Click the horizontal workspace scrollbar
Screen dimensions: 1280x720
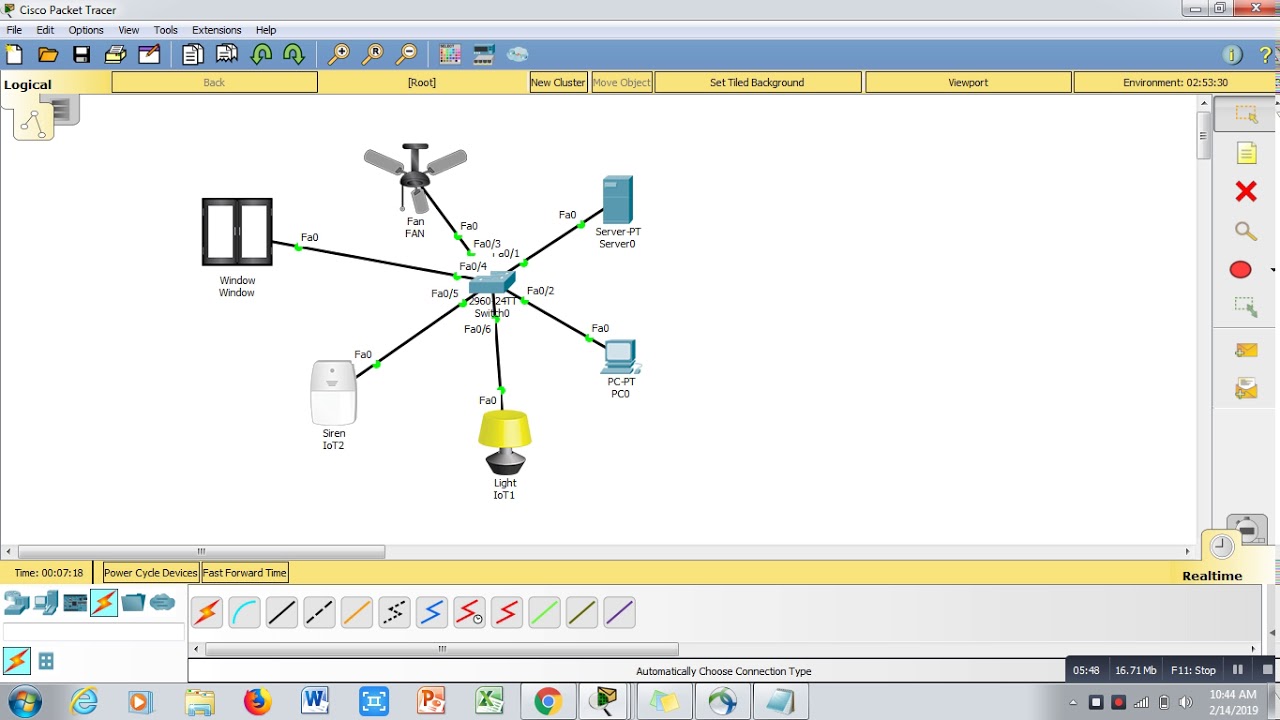click(x=201, y=551)
